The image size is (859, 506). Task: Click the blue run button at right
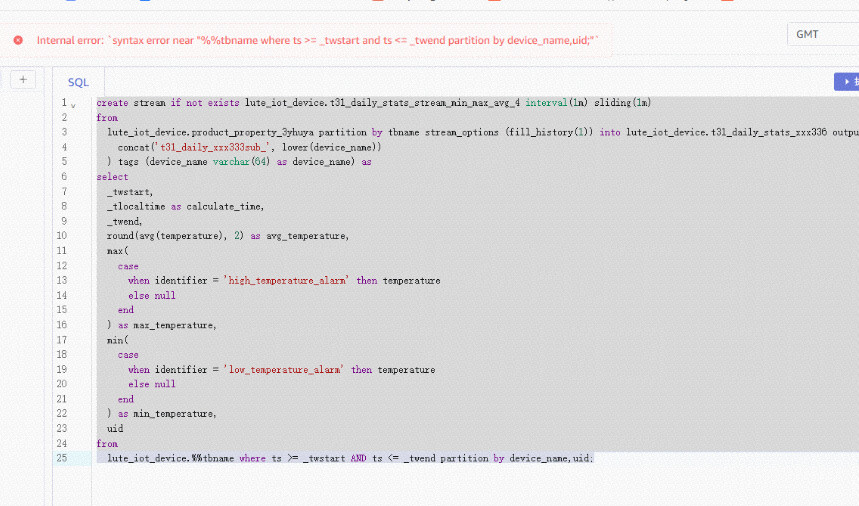[x=846, y=82]
